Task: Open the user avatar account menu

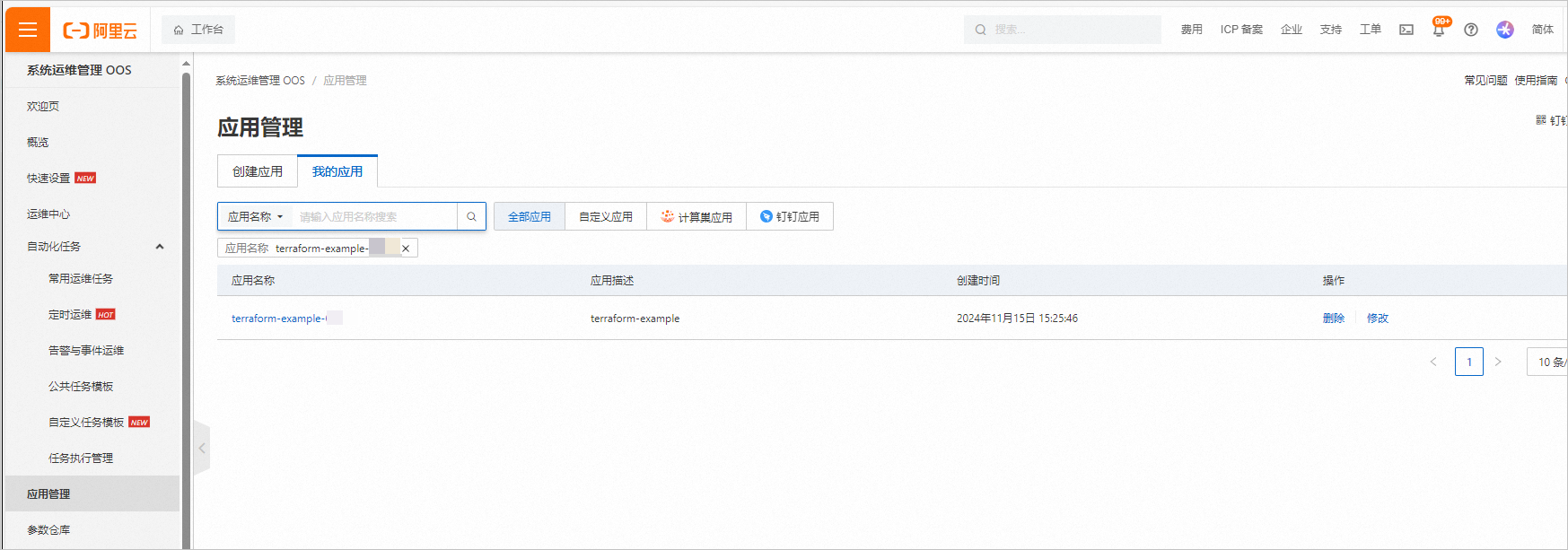Action: [1505, 30]
